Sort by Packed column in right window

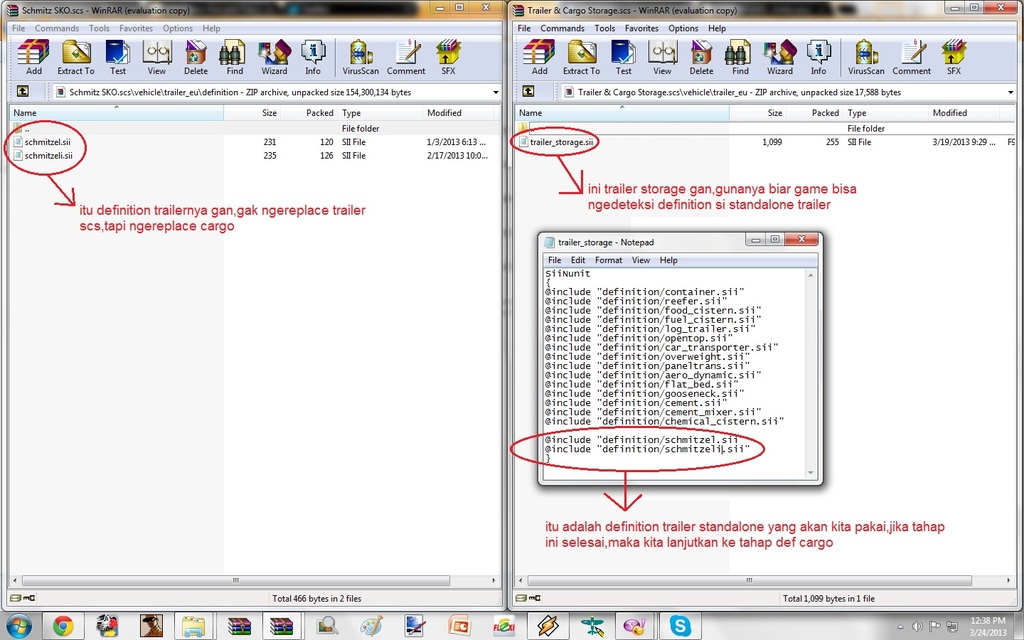(x=825, y=113)
